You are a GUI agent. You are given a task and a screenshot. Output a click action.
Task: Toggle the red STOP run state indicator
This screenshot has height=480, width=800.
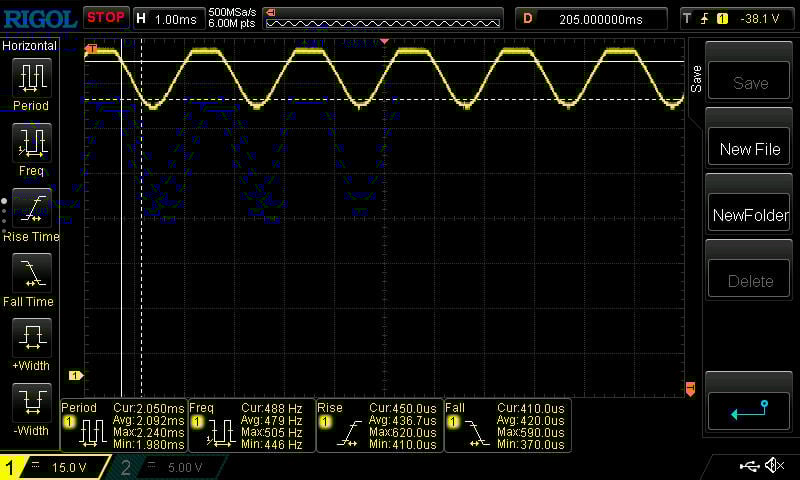coord(105,17)
